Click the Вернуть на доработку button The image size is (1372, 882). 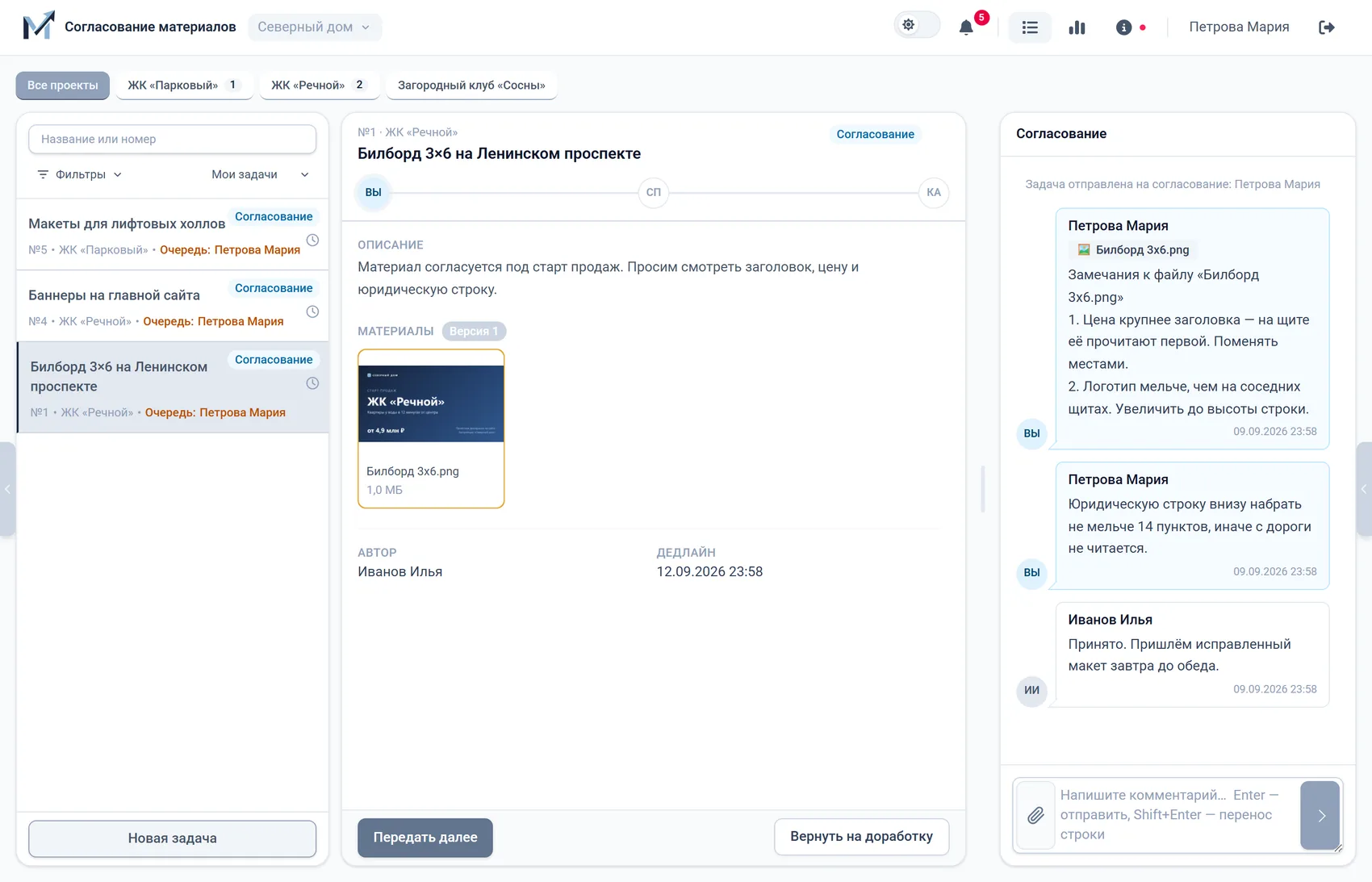(x=861, y=837)
